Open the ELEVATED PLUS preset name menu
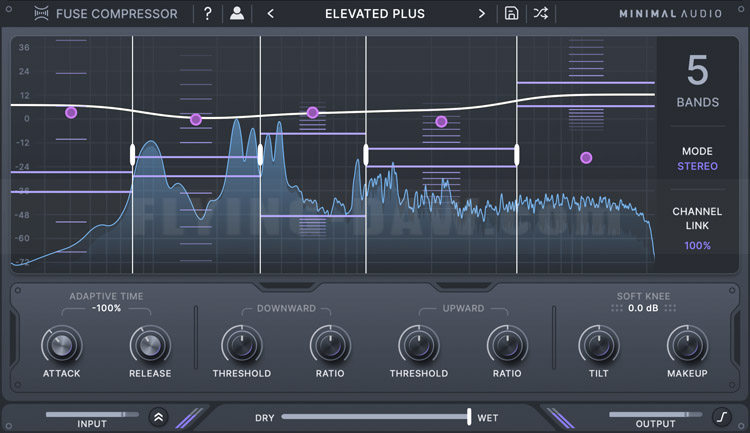 tap(375, 14)
